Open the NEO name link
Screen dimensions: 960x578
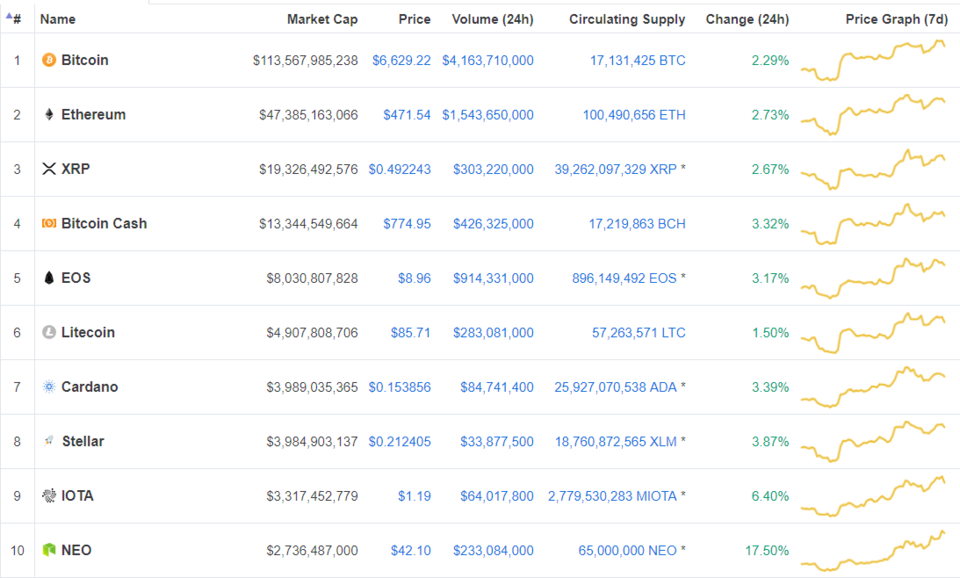click(76, 550)
